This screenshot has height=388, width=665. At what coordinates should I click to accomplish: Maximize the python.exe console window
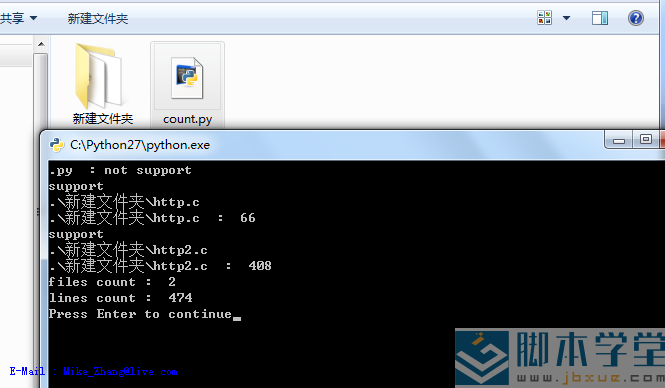[646, 140]
